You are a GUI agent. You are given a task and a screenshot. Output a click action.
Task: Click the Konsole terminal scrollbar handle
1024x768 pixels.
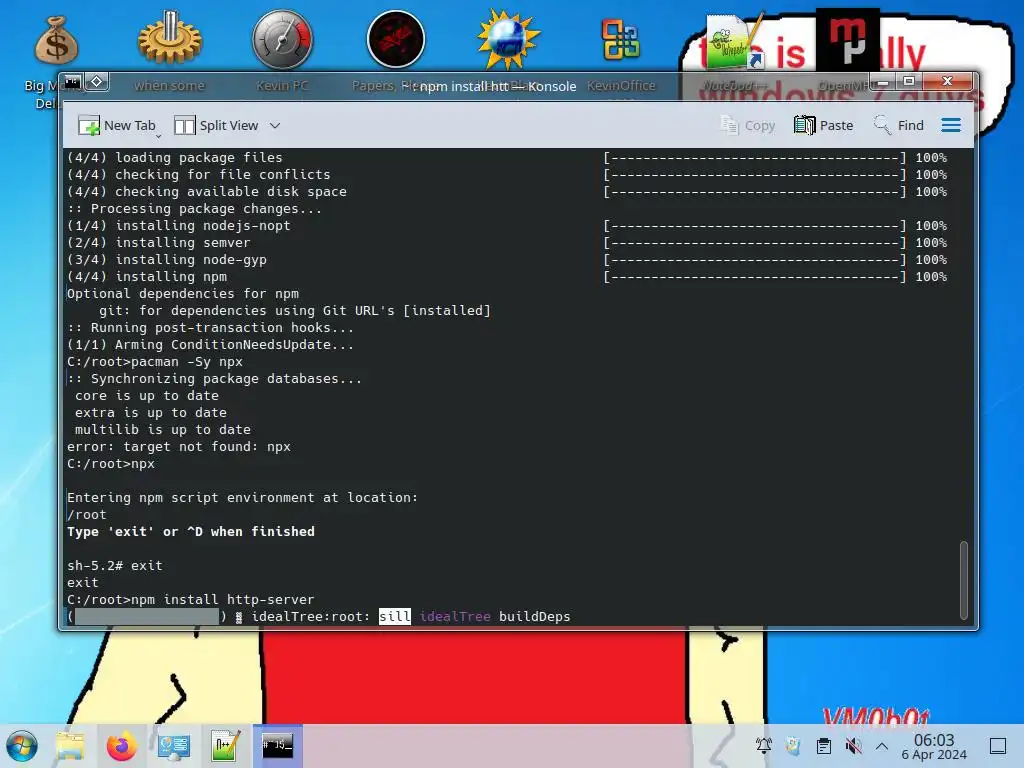coord(963,579)
